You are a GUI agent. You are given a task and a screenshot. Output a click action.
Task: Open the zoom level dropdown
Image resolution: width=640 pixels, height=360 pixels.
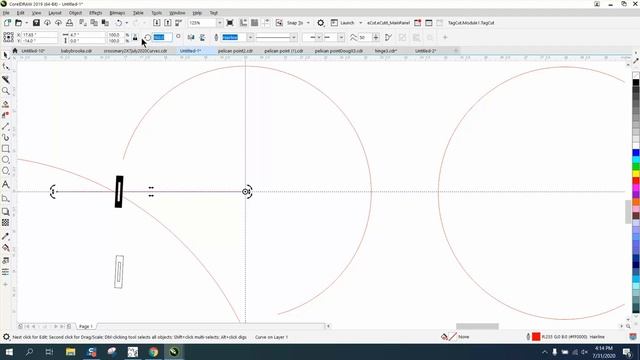point(220,23)
